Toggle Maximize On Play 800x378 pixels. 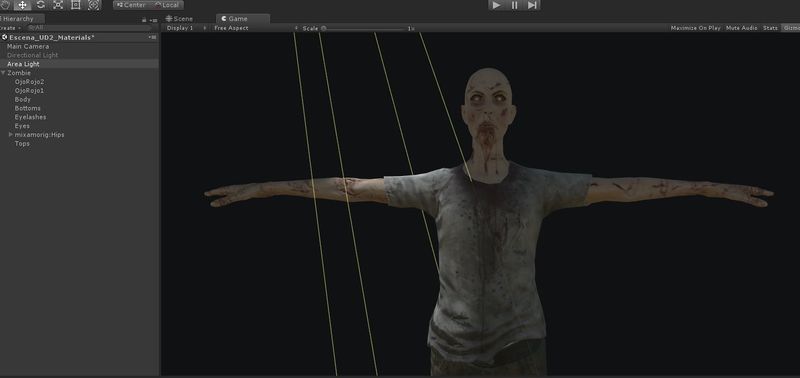pyautogui.click(x=695, y=28)
